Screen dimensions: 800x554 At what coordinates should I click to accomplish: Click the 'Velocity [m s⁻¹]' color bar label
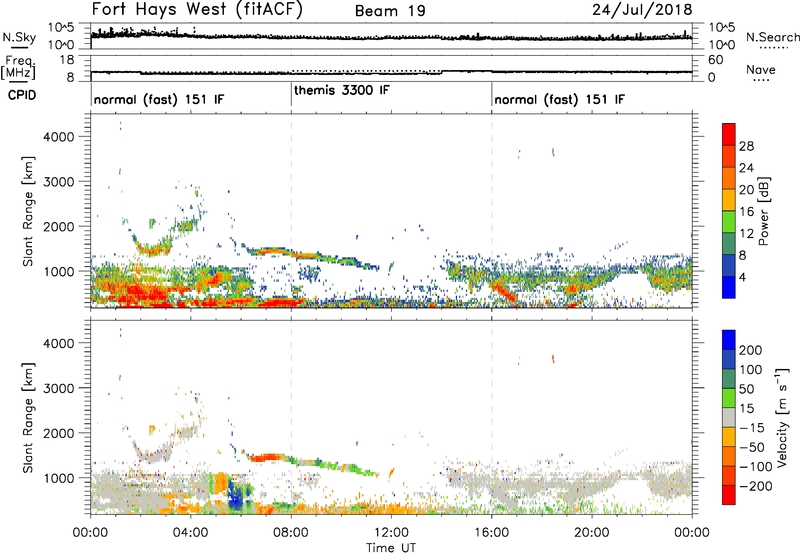782,417
